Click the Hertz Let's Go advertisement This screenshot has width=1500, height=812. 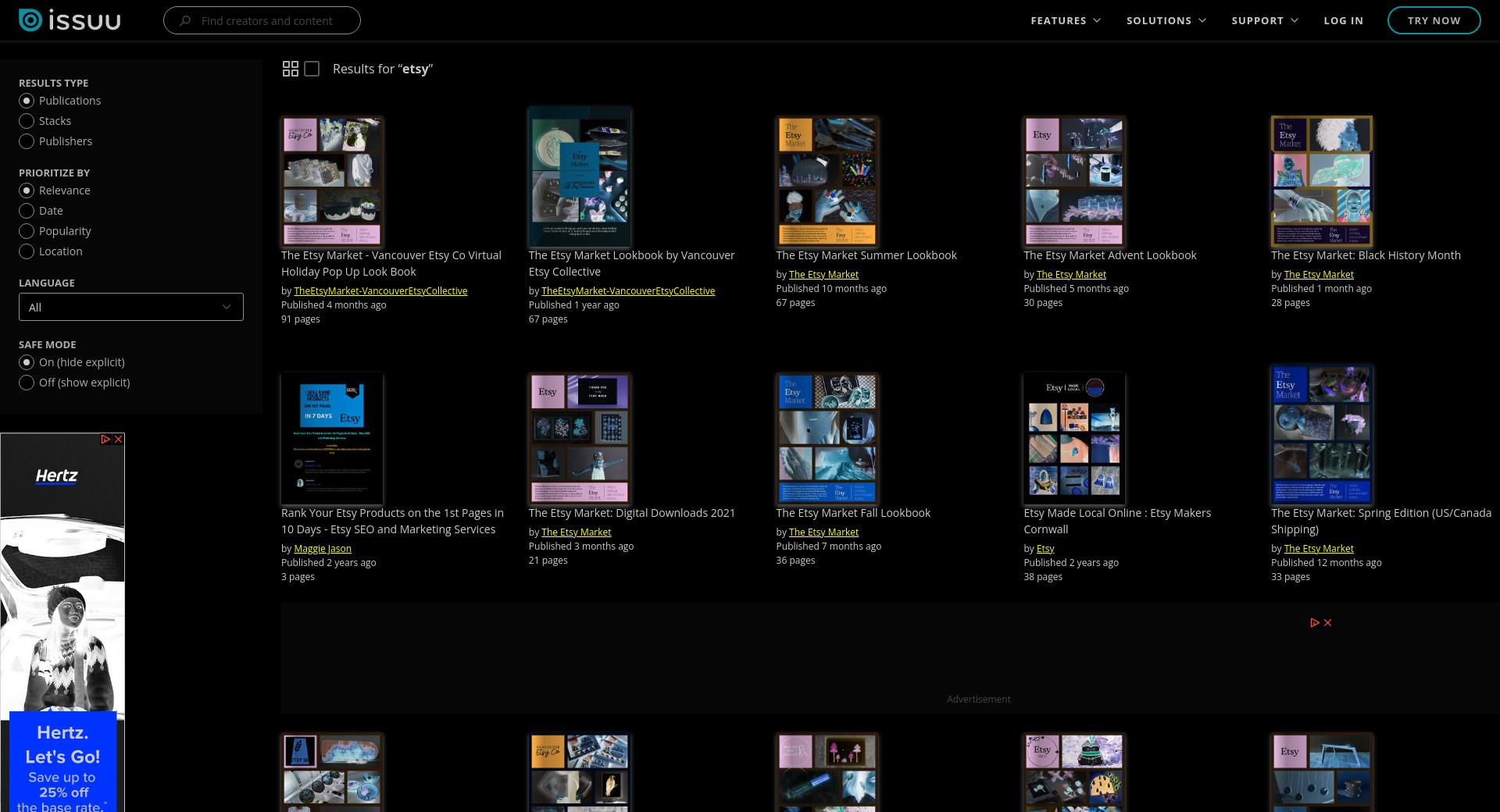(x=62, y=623)
